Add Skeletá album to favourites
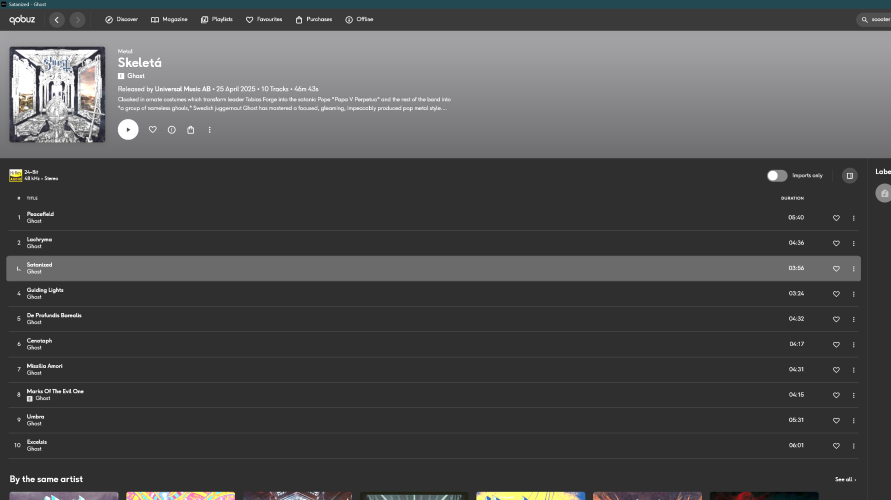This screenshot has width=891, height=500. coord(152,130)
